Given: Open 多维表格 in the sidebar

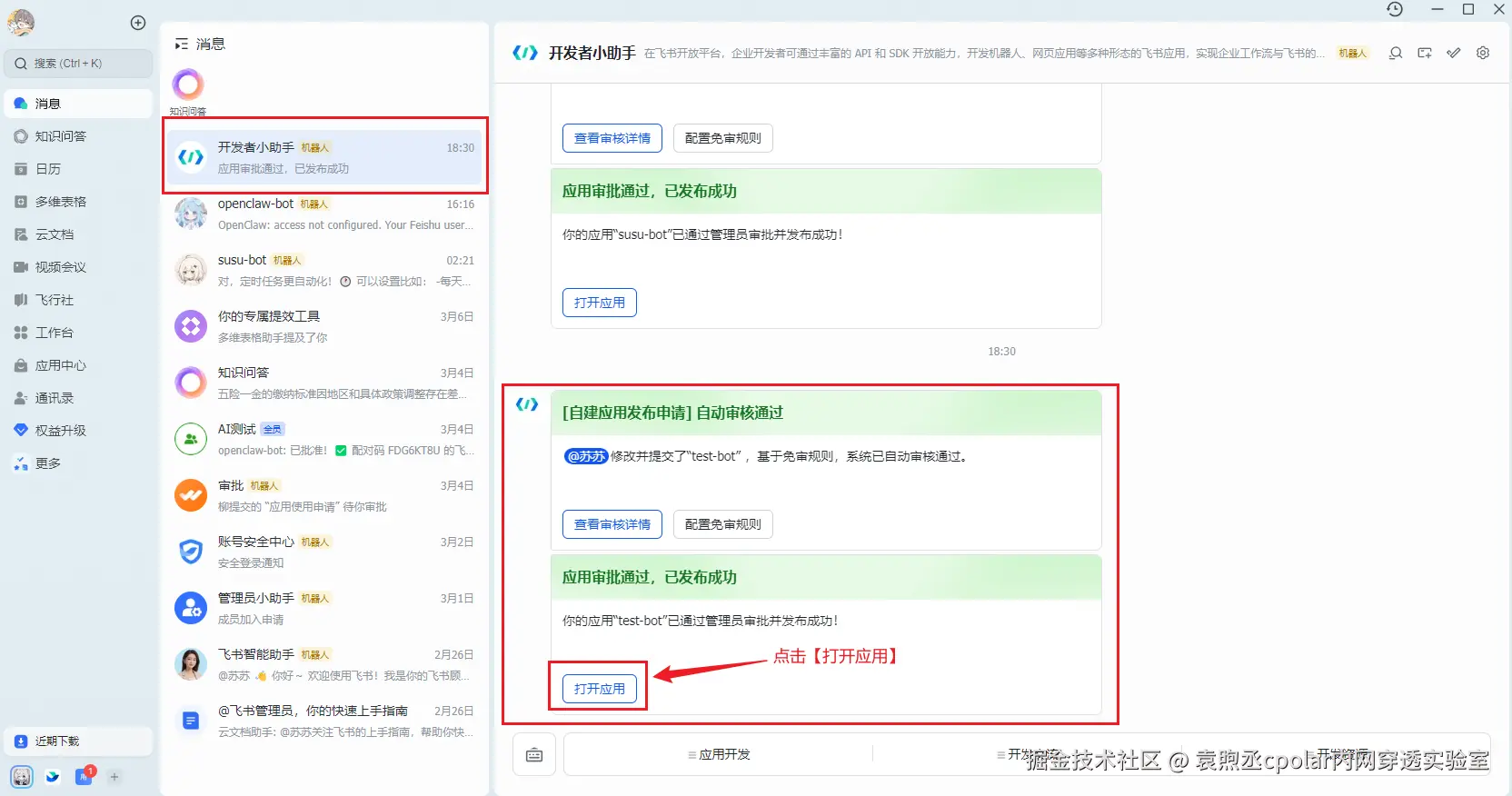Looking at the screenshot, I should tap(78, 202).
